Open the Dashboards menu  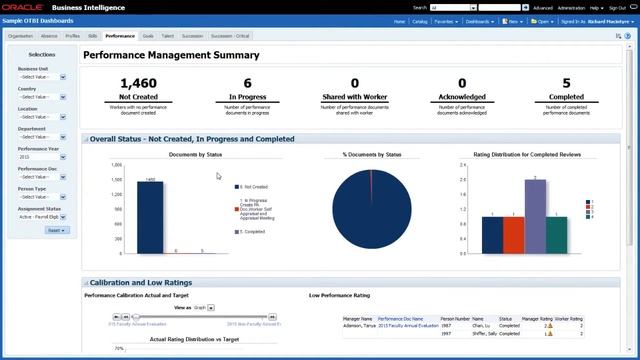pyautogui.click(x=480, y=22)
